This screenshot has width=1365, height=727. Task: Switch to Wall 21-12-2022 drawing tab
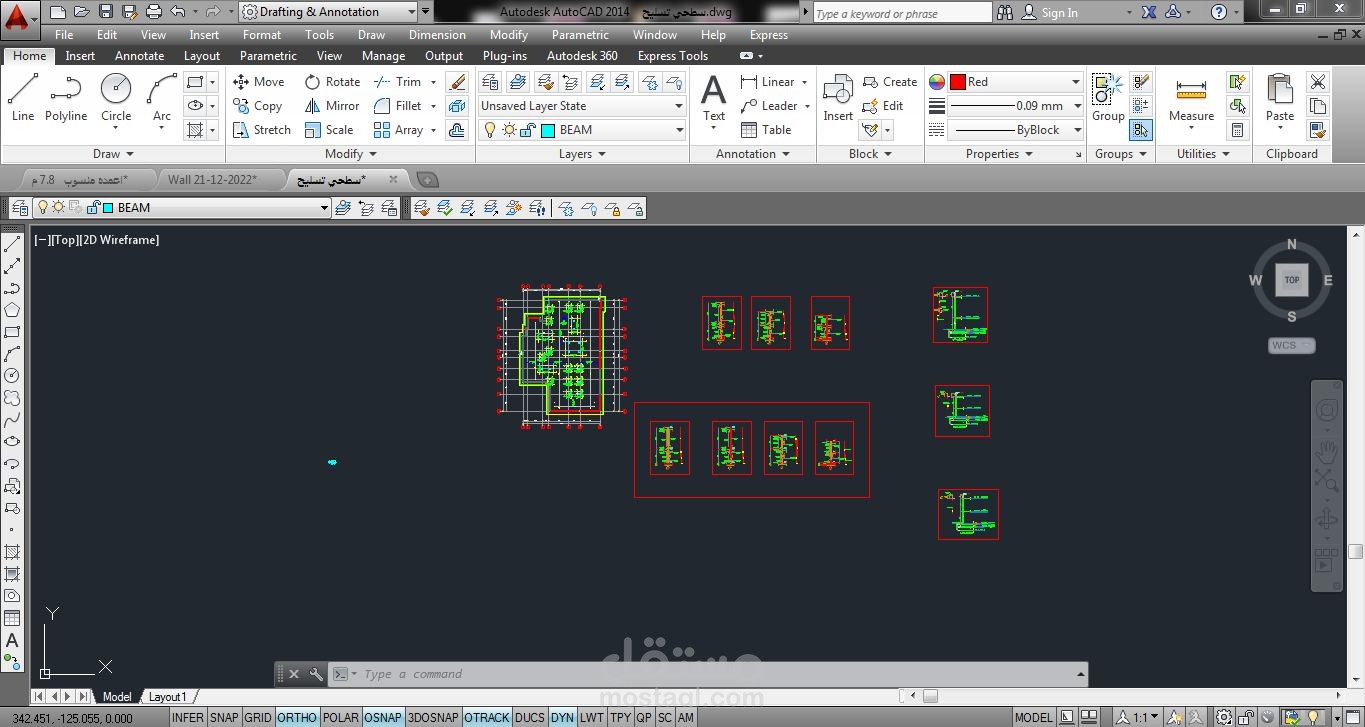(212, 180)
